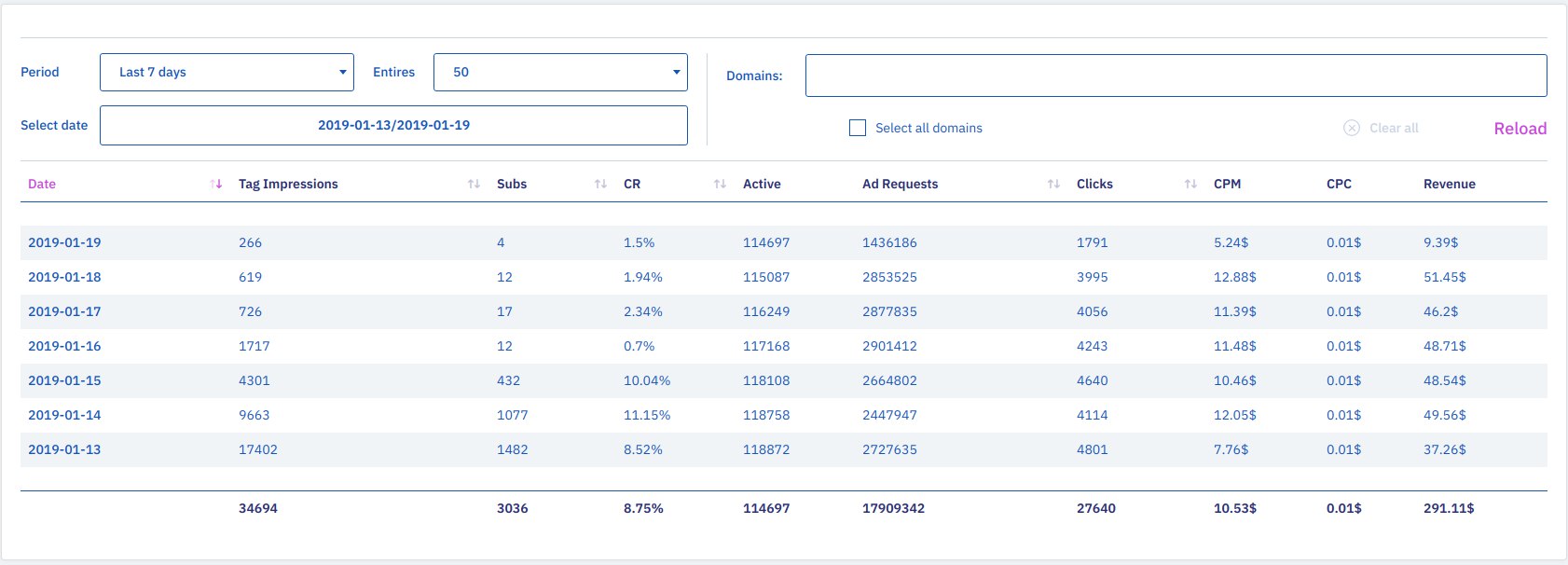Click Tag Impressions value 9663
This screenshot has width=1568, height=565.
254,415
